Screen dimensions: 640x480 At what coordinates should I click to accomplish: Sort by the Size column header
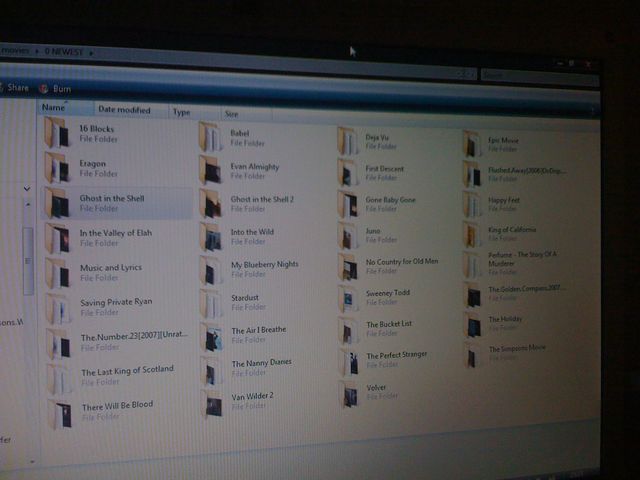247,114
